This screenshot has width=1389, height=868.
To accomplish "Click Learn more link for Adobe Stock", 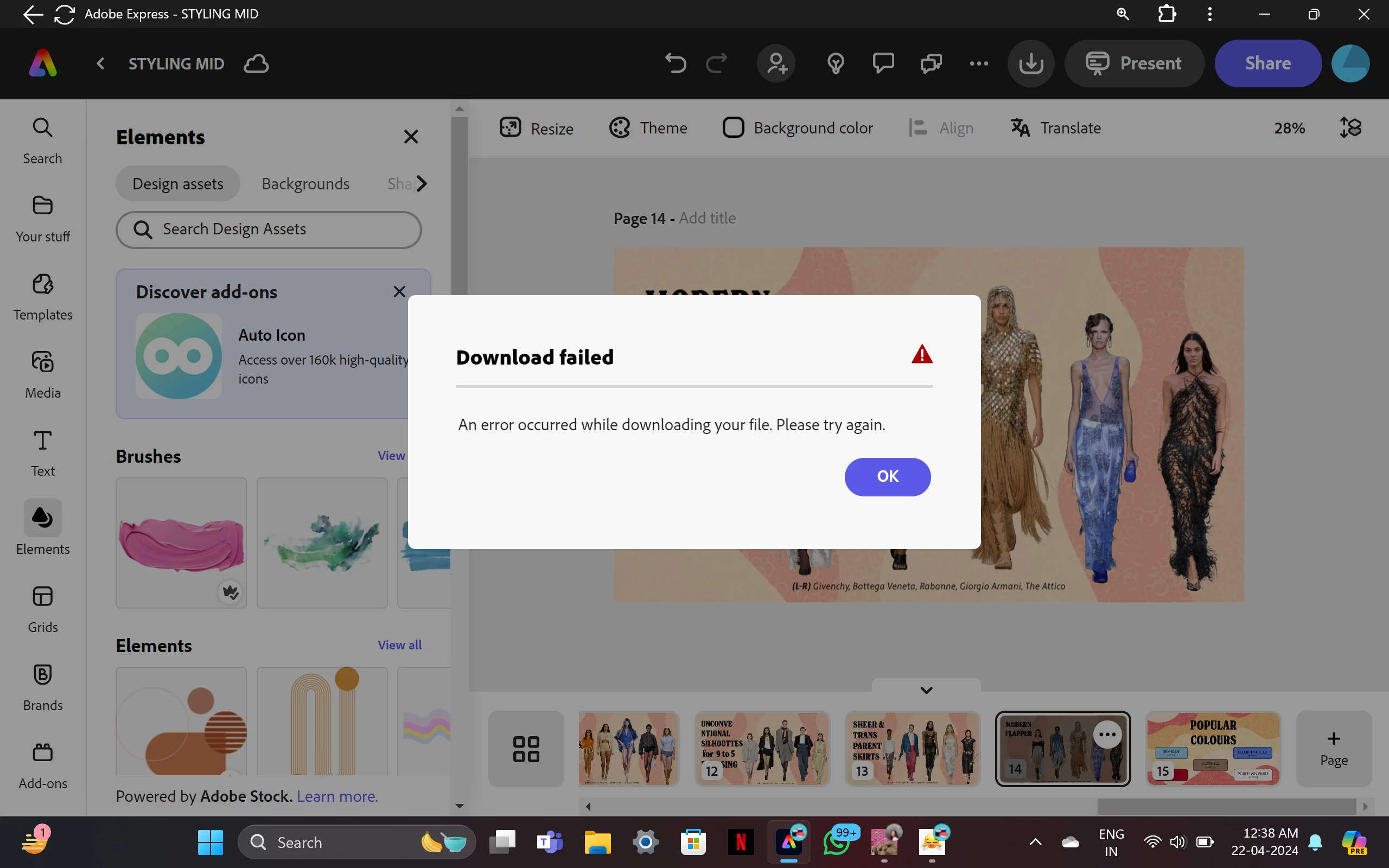I will (x=337, y=796).
